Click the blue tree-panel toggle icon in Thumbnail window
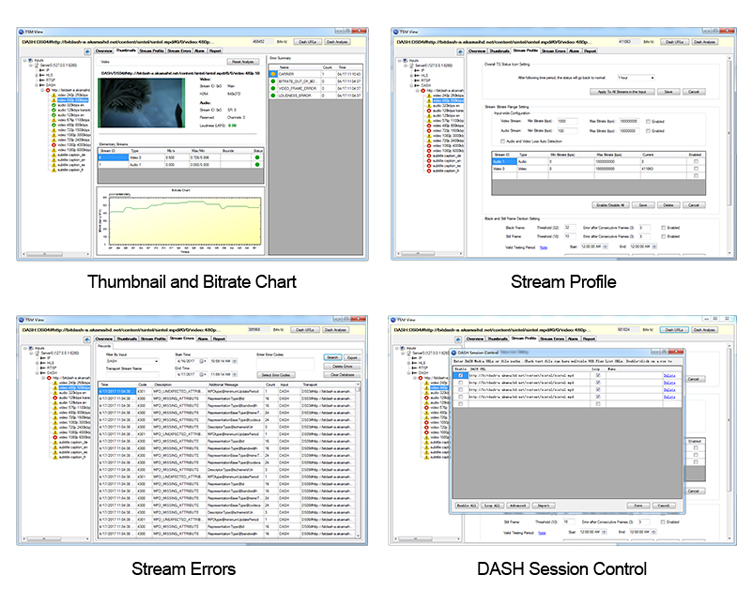Viewport: 750px width, 600px height. (x=87, y=51)
